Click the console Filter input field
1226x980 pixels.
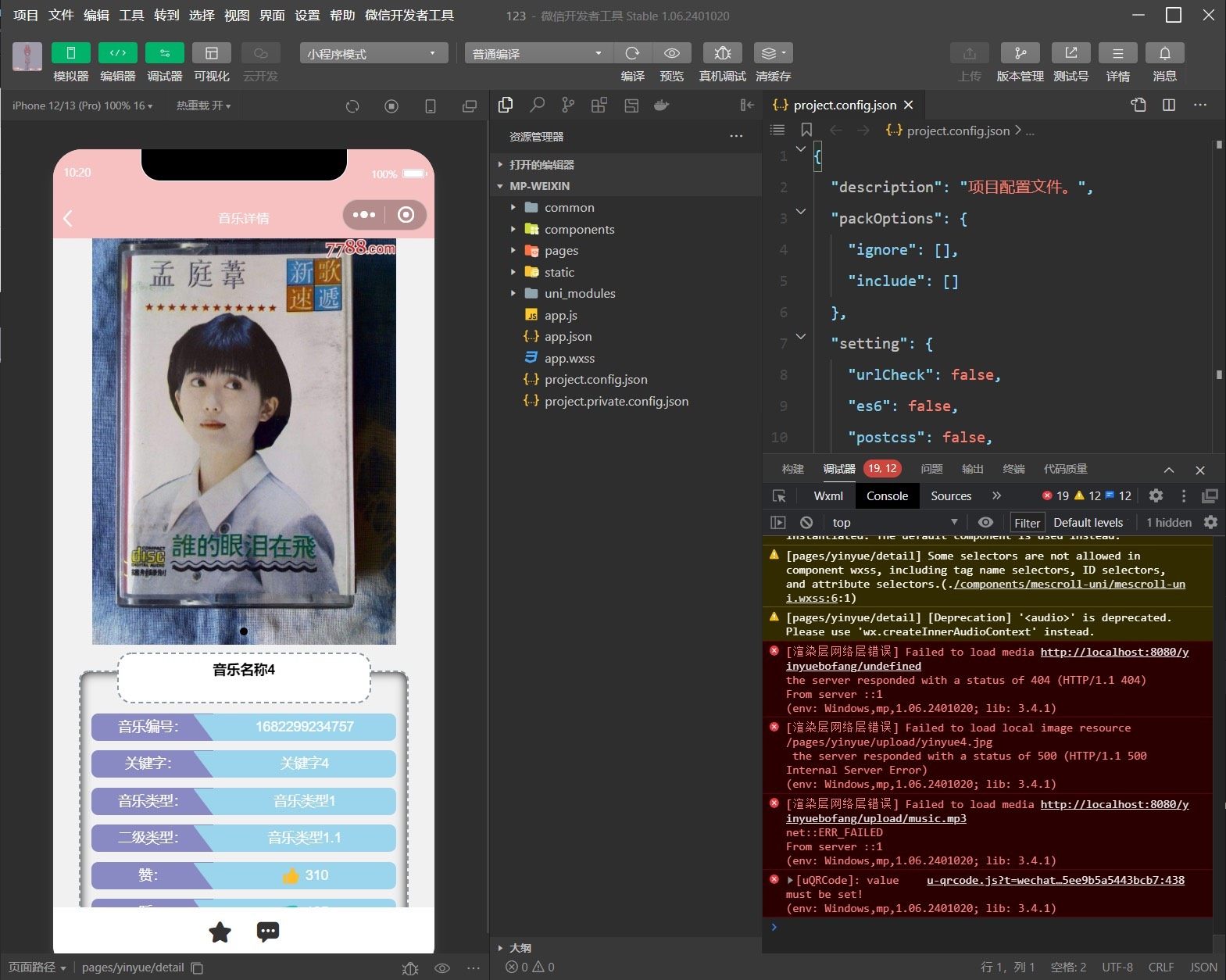tap(1027, 523)
